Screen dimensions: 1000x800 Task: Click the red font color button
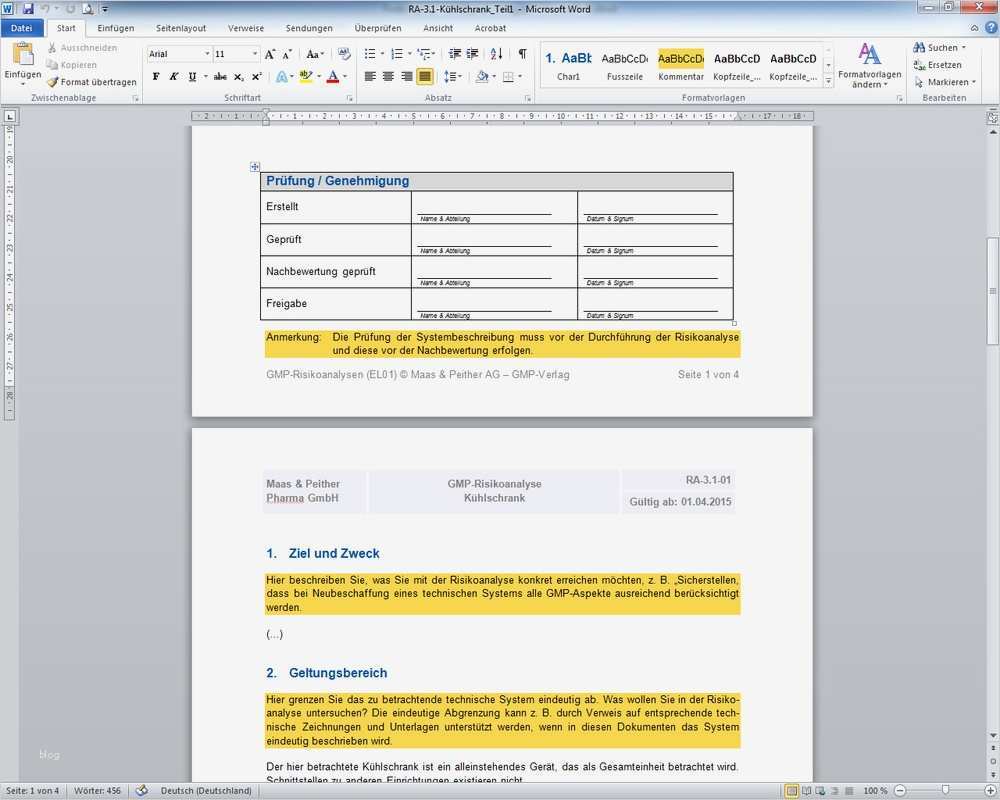pyautogui.click(x=333, y=77)
